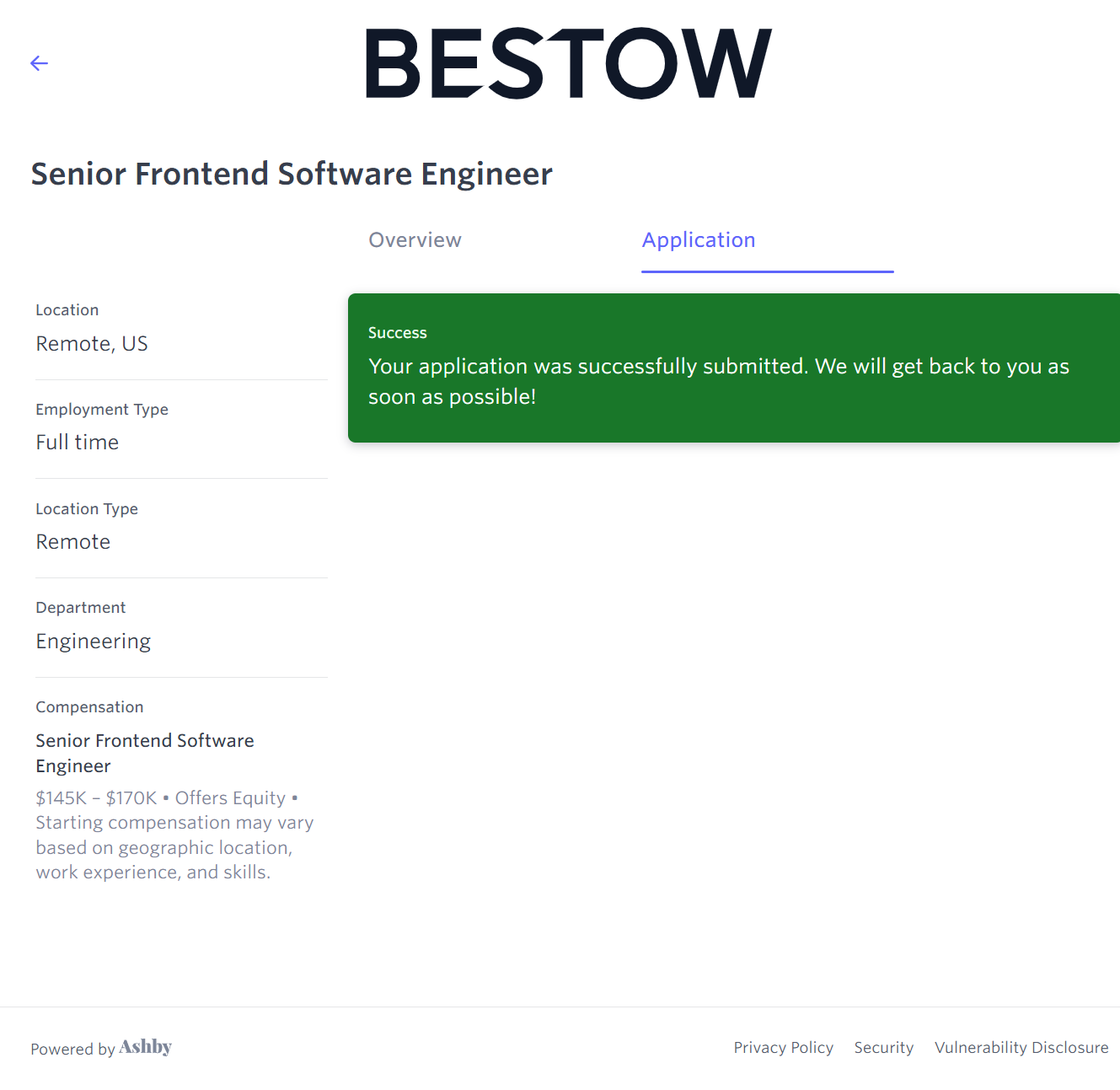Click the application submitted confirmation message
Screen dimensions: 1120x1090
point(718,381)
